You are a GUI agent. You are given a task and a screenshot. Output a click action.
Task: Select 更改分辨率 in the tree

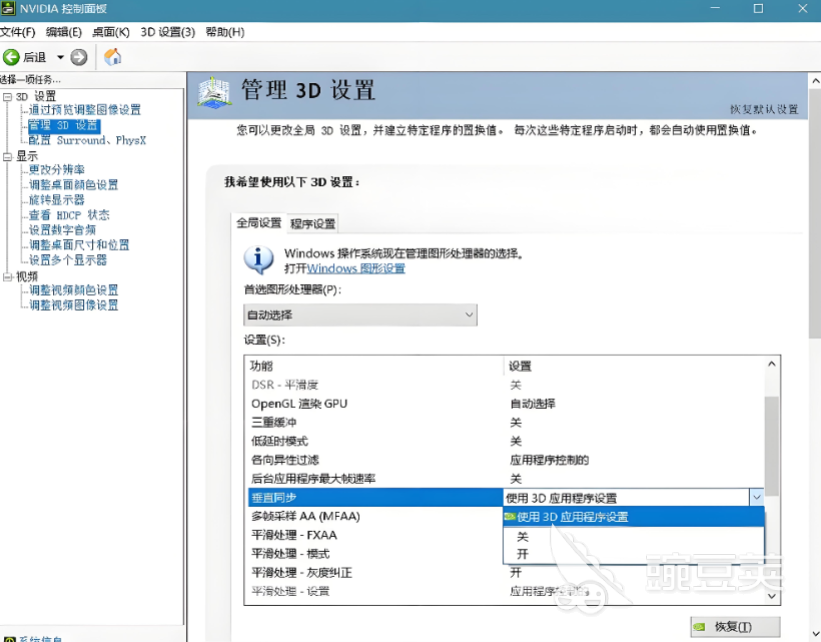pos(57,170)
